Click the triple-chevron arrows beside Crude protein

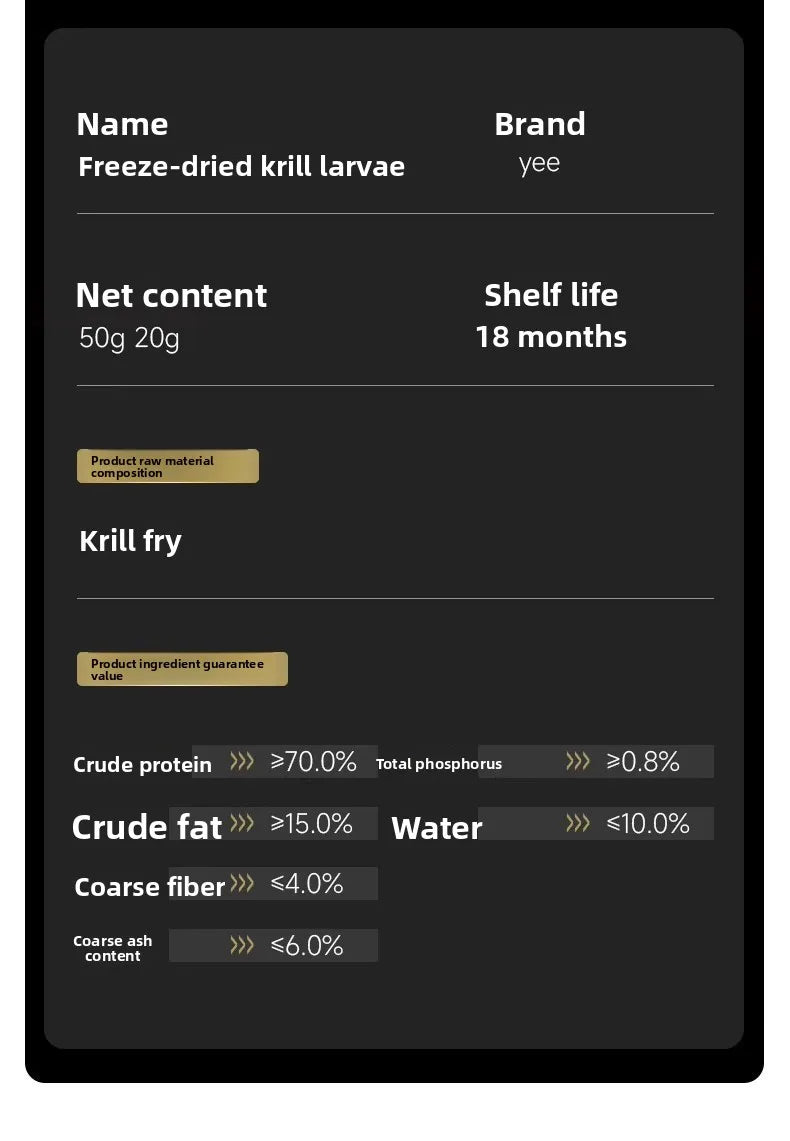click(242, 762)
